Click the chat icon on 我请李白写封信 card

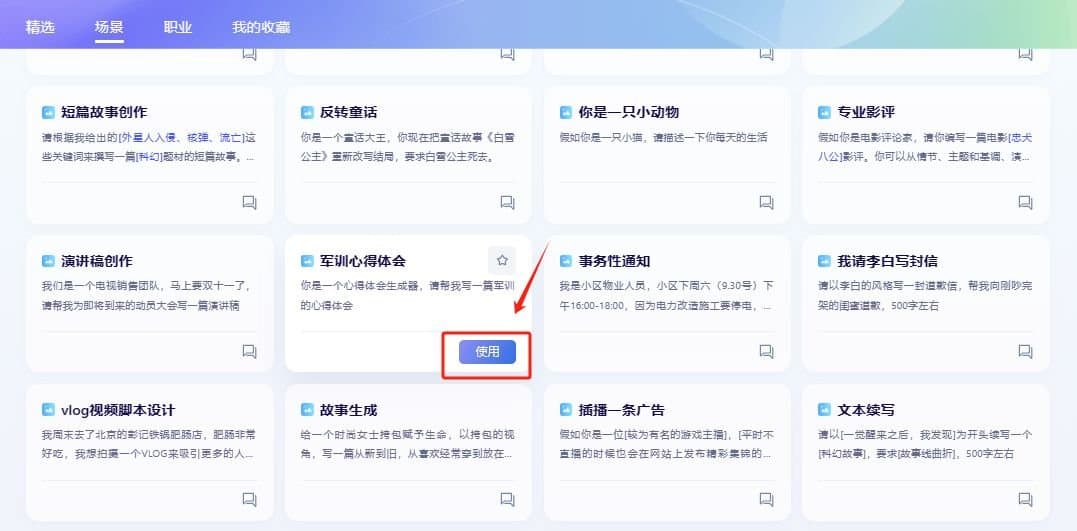[x=1025, y=351]
